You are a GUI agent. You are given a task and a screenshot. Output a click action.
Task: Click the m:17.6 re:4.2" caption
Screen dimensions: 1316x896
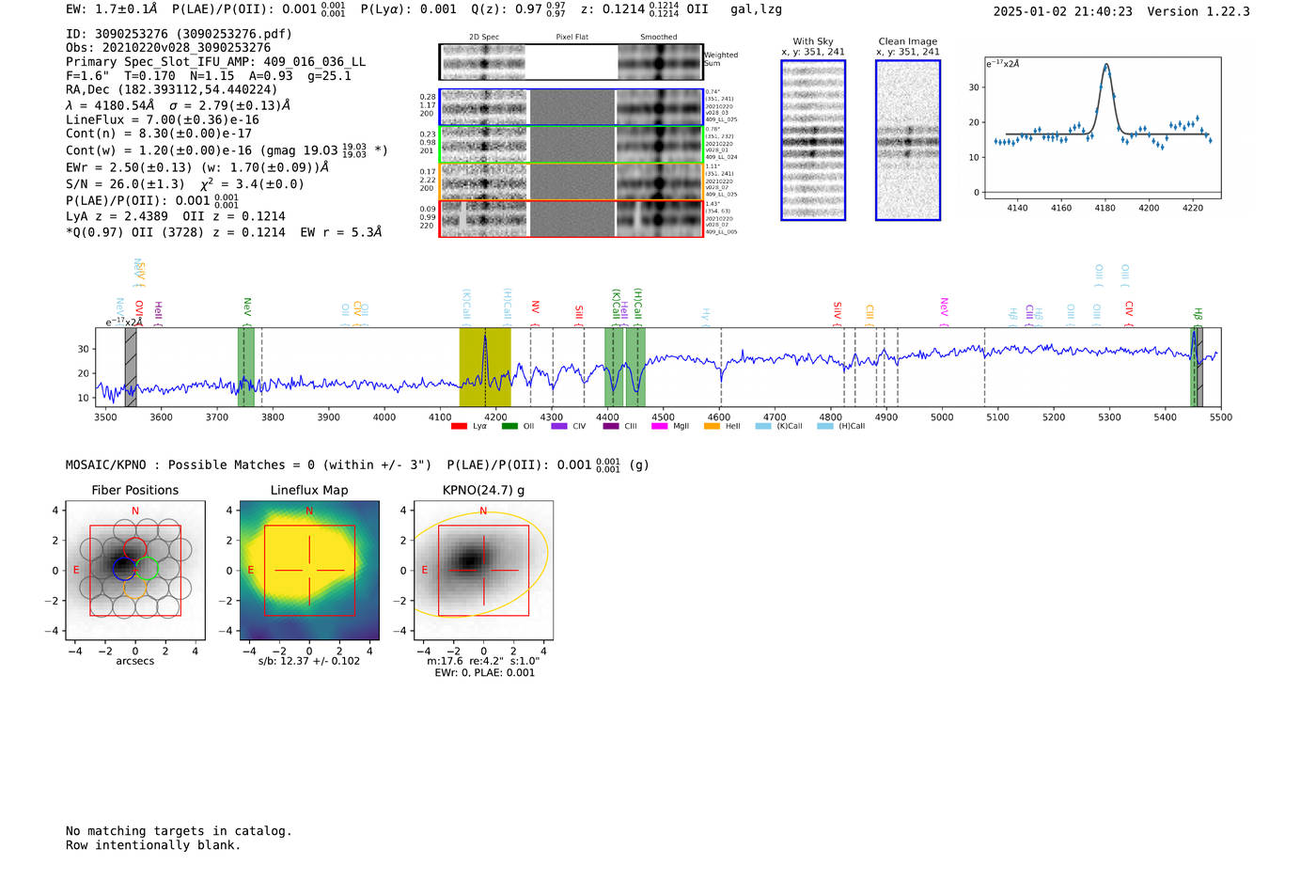(x=483, y=661)
